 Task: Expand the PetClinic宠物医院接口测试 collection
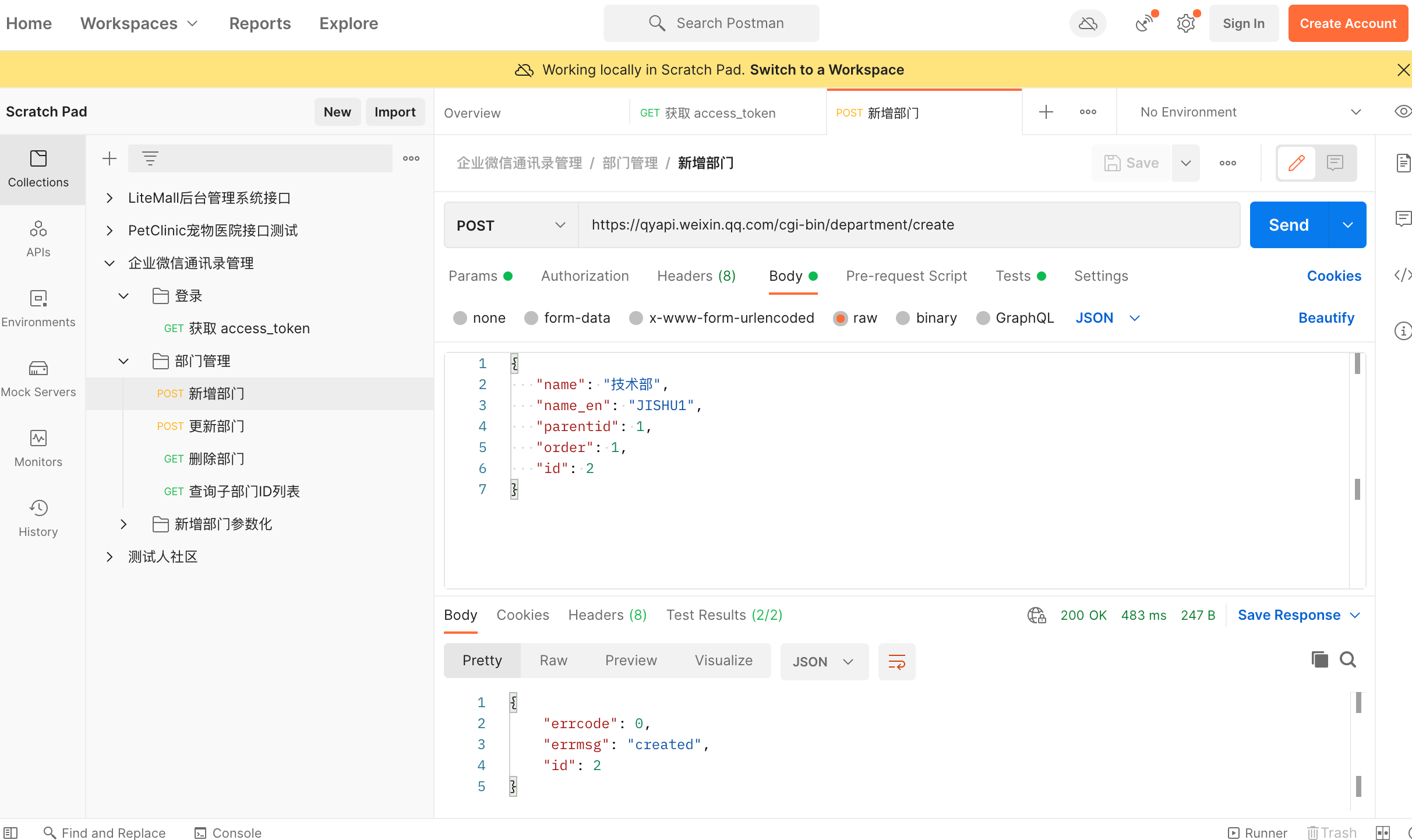click(110, 231)
